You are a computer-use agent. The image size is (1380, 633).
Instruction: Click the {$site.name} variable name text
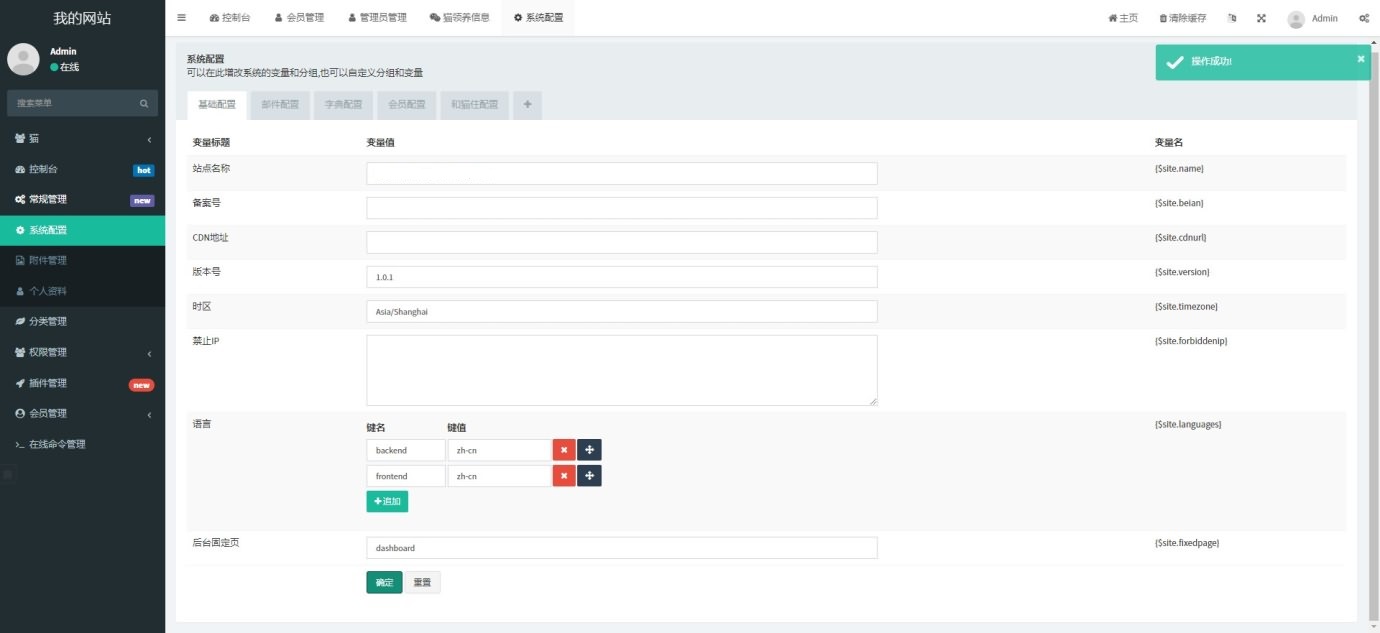pyautogui.click(x=1179, y=168)
